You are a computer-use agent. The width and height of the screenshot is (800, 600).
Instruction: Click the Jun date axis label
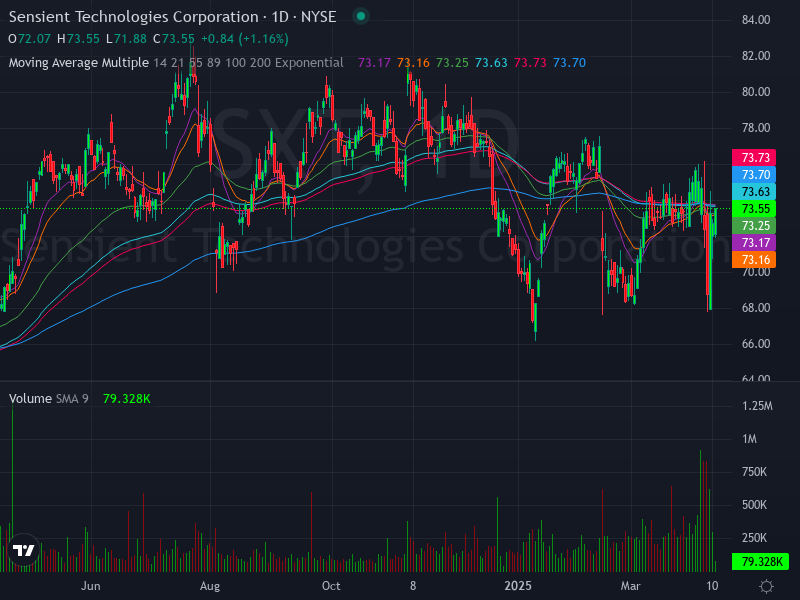[91, 586]
